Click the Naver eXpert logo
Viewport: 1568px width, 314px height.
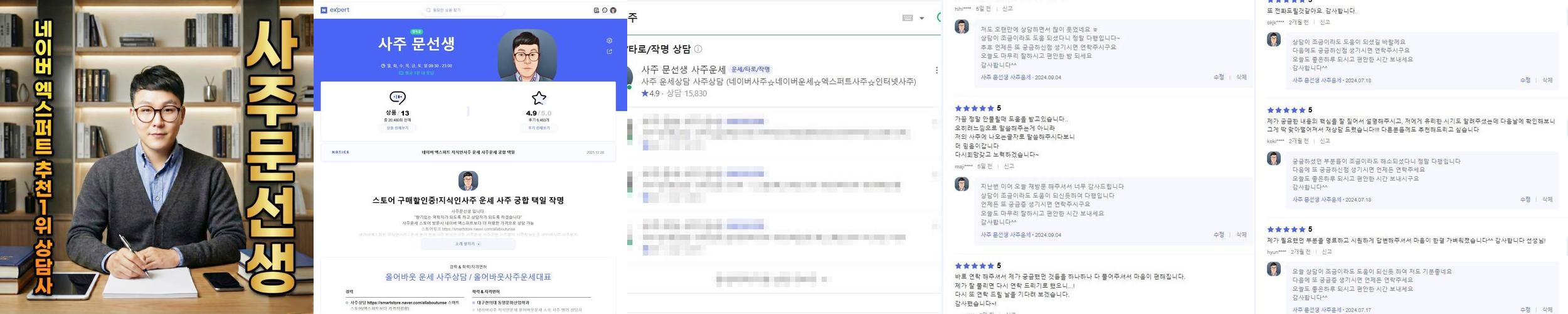pyautogui.click(x=335, y=10)
